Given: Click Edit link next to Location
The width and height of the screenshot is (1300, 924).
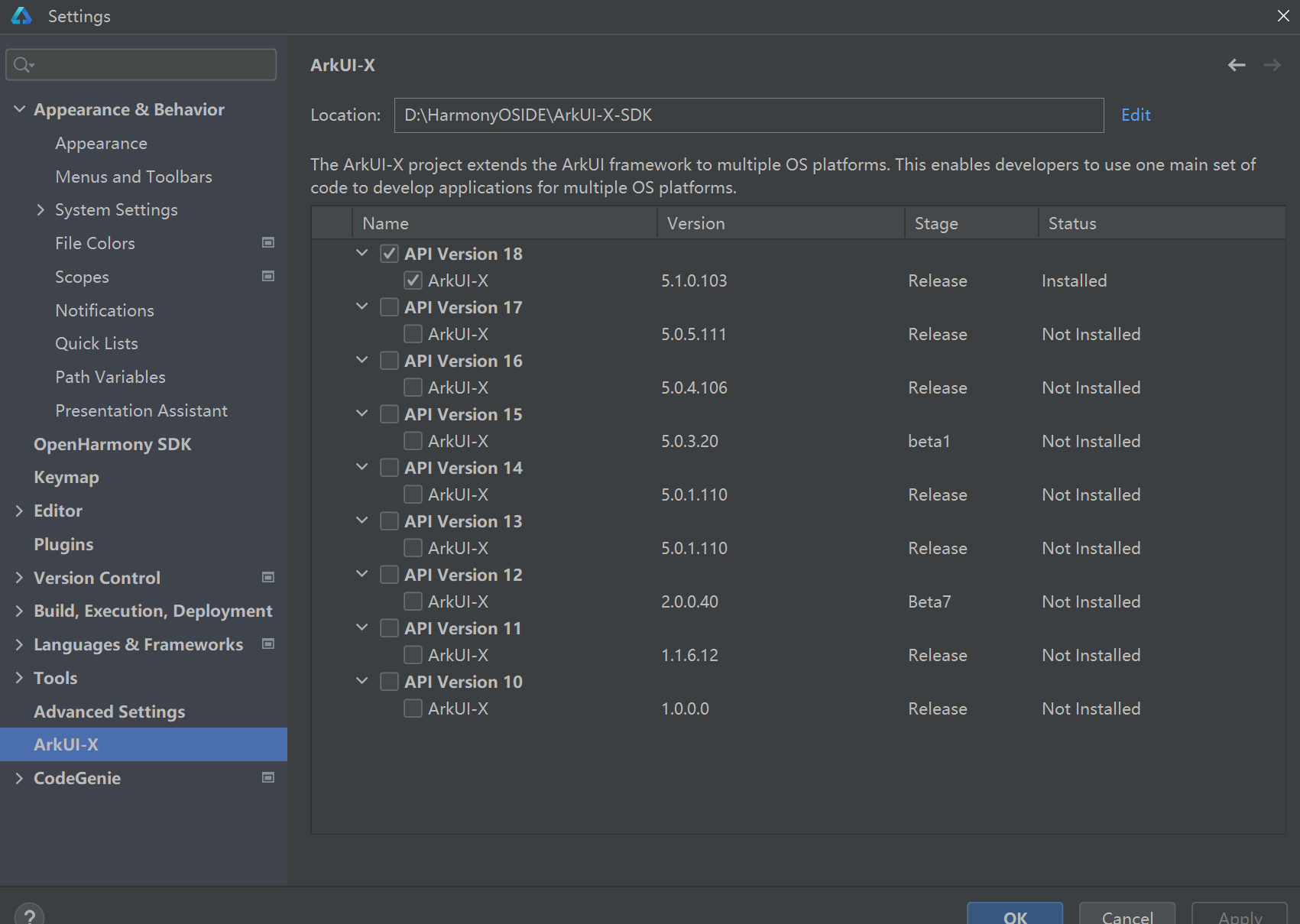Looking at the screenshot, I should pos(1136,115).
